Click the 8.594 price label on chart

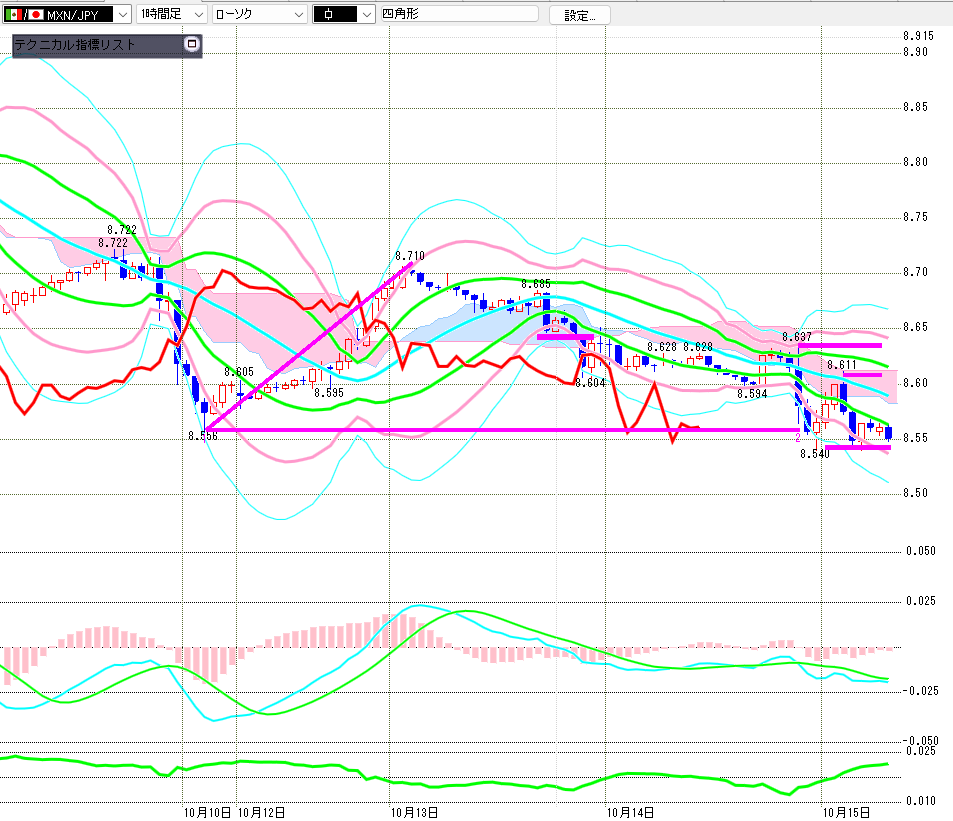pyautogui.click(x=752, y=394)
